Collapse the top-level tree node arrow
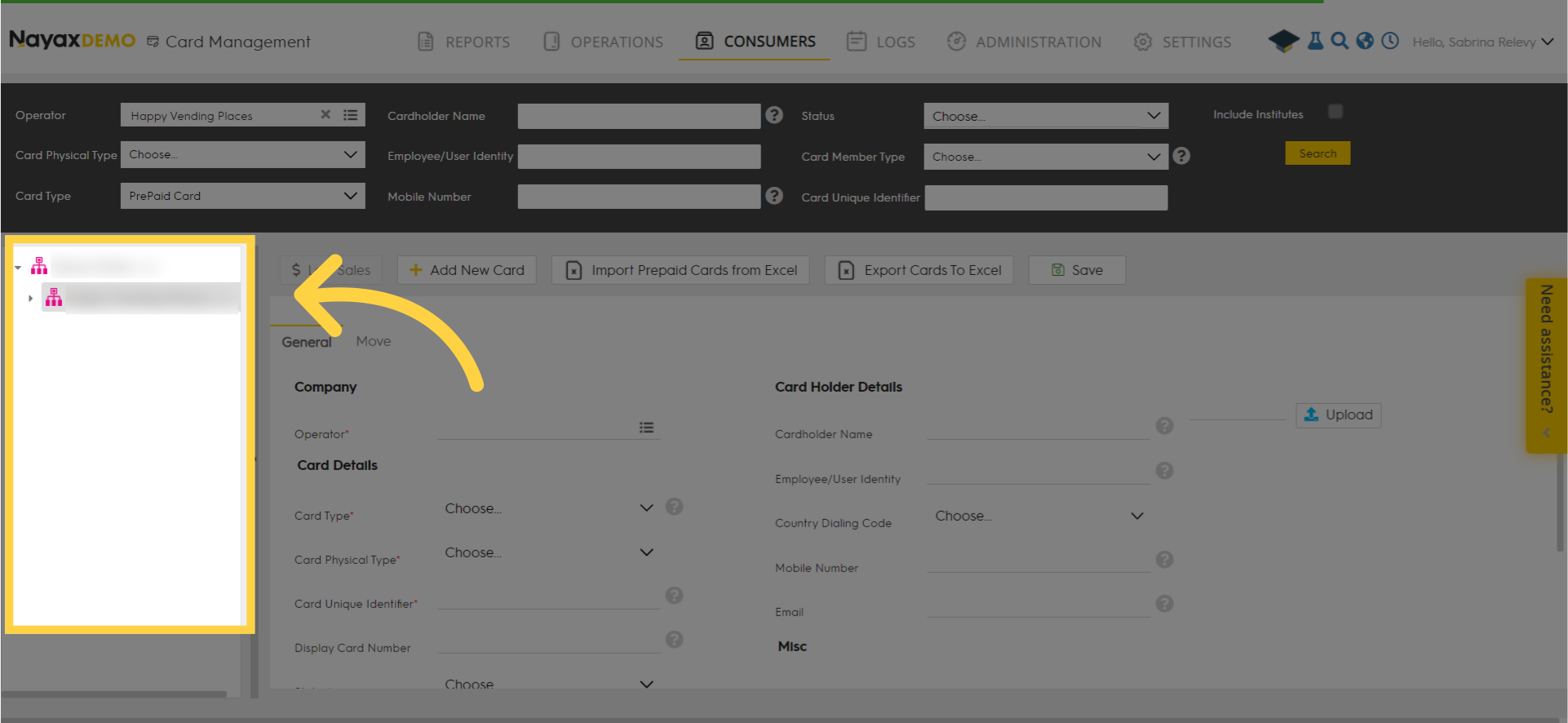This screenshot has height=723, width=1568. 18,268
